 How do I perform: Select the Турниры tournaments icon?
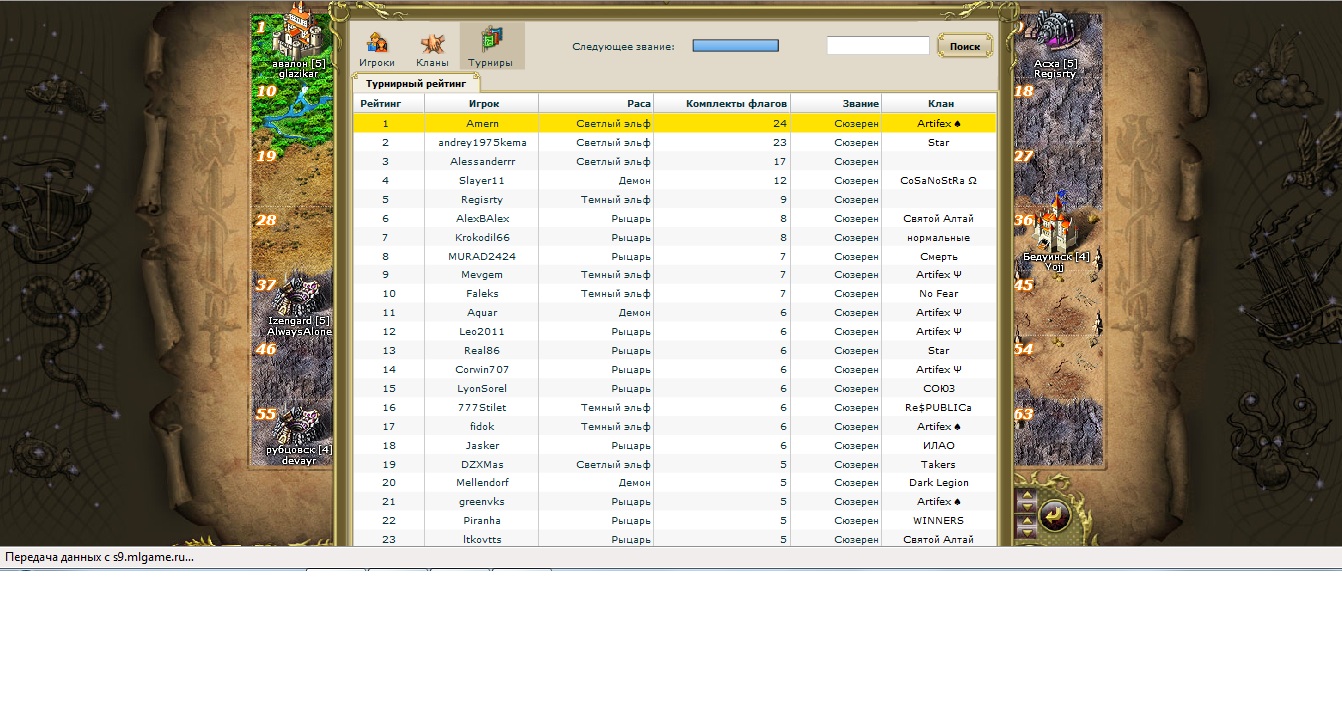point(490,47)
